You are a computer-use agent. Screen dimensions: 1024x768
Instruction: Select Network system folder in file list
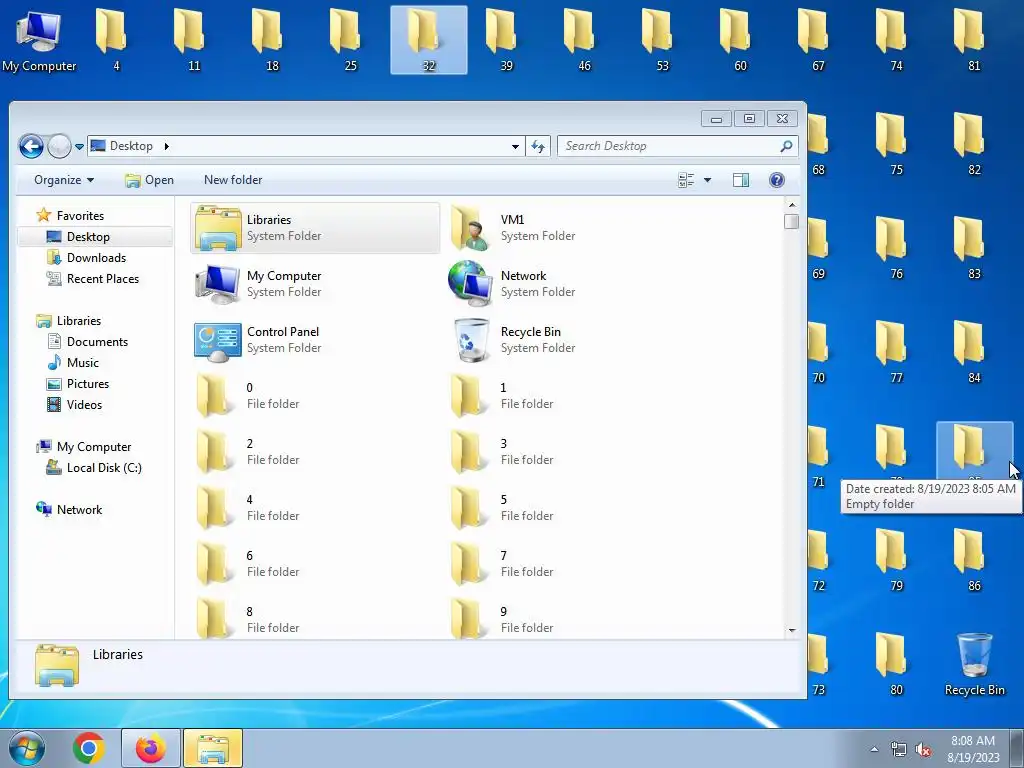[569, 283]
